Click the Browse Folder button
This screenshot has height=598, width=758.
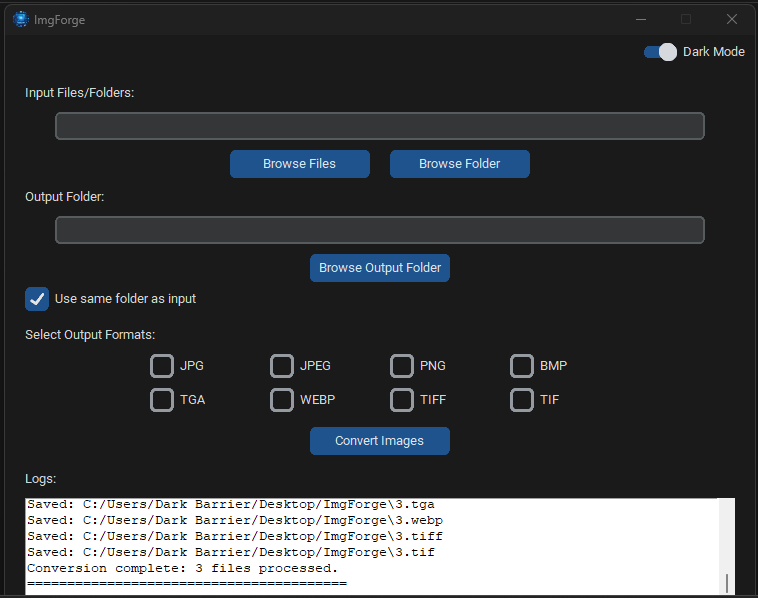tap(460, 164)
